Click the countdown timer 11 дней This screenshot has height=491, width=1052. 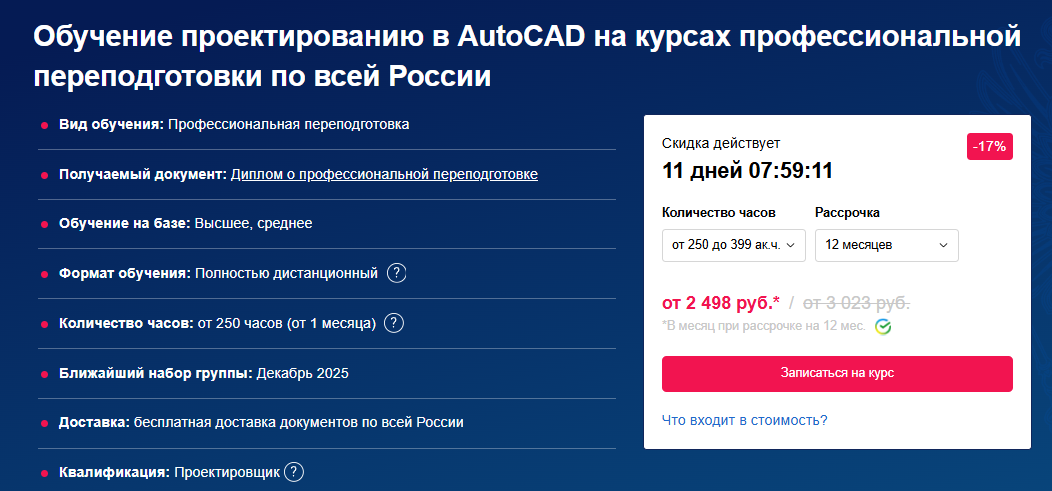(748, 171)
